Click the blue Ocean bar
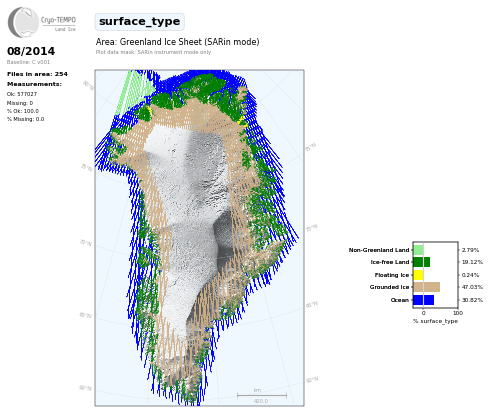This screenshot has height=410, width=492. 424,300
